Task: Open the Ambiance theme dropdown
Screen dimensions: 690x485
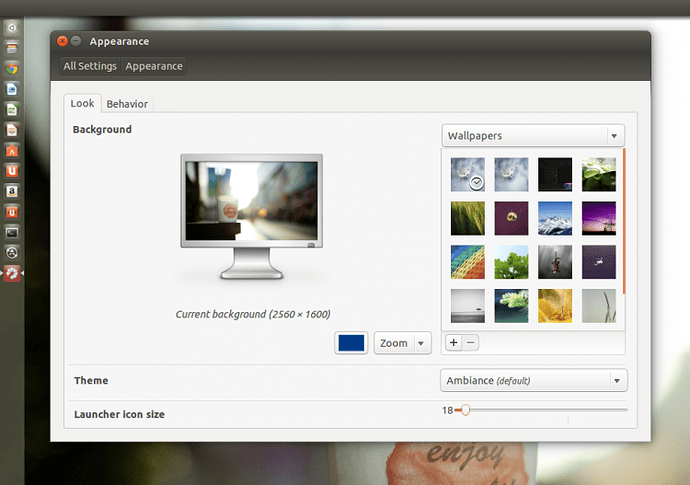Action: (x=534, y=380)
